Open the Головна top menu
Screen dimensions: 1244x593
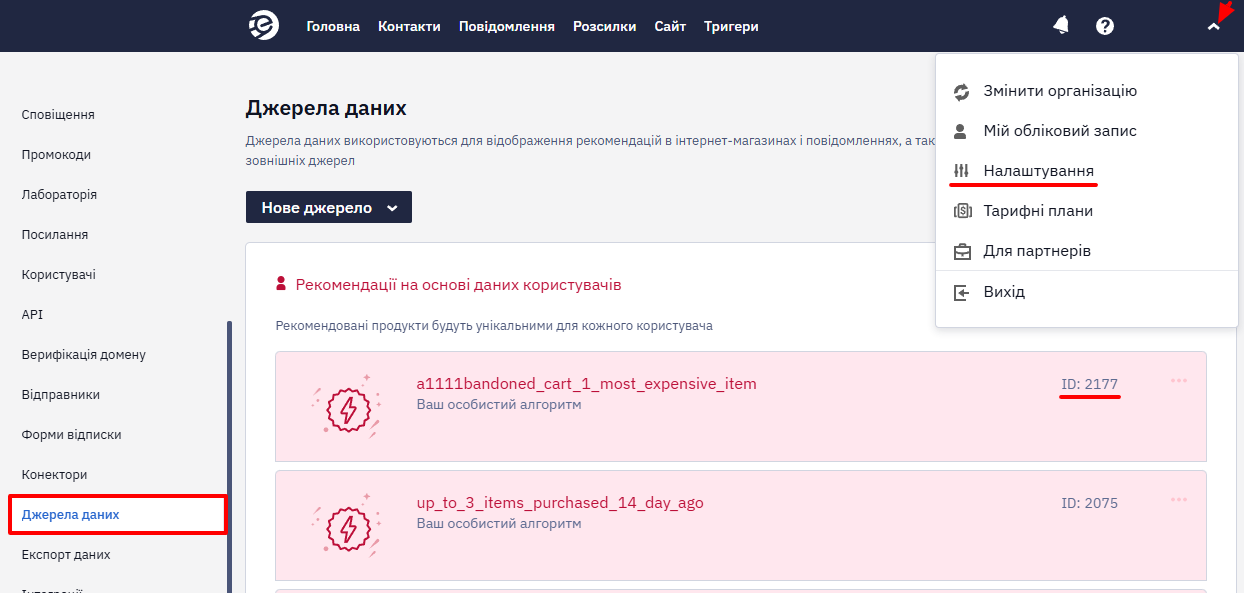pos(333,26)
